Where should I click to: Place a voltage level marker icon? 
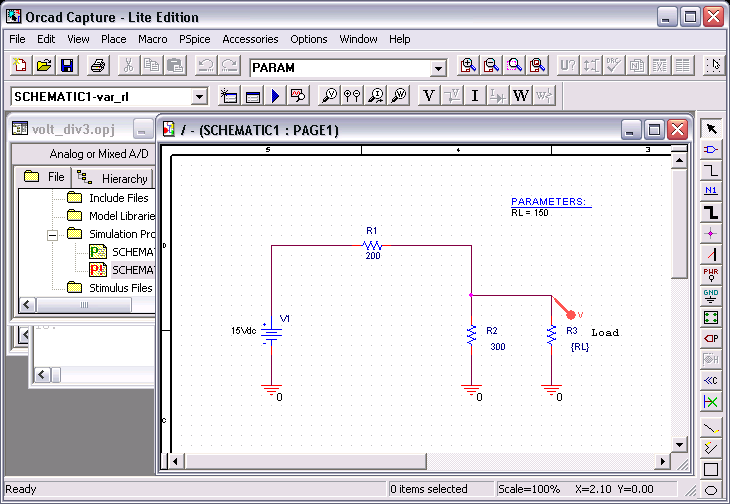point(329,96)
